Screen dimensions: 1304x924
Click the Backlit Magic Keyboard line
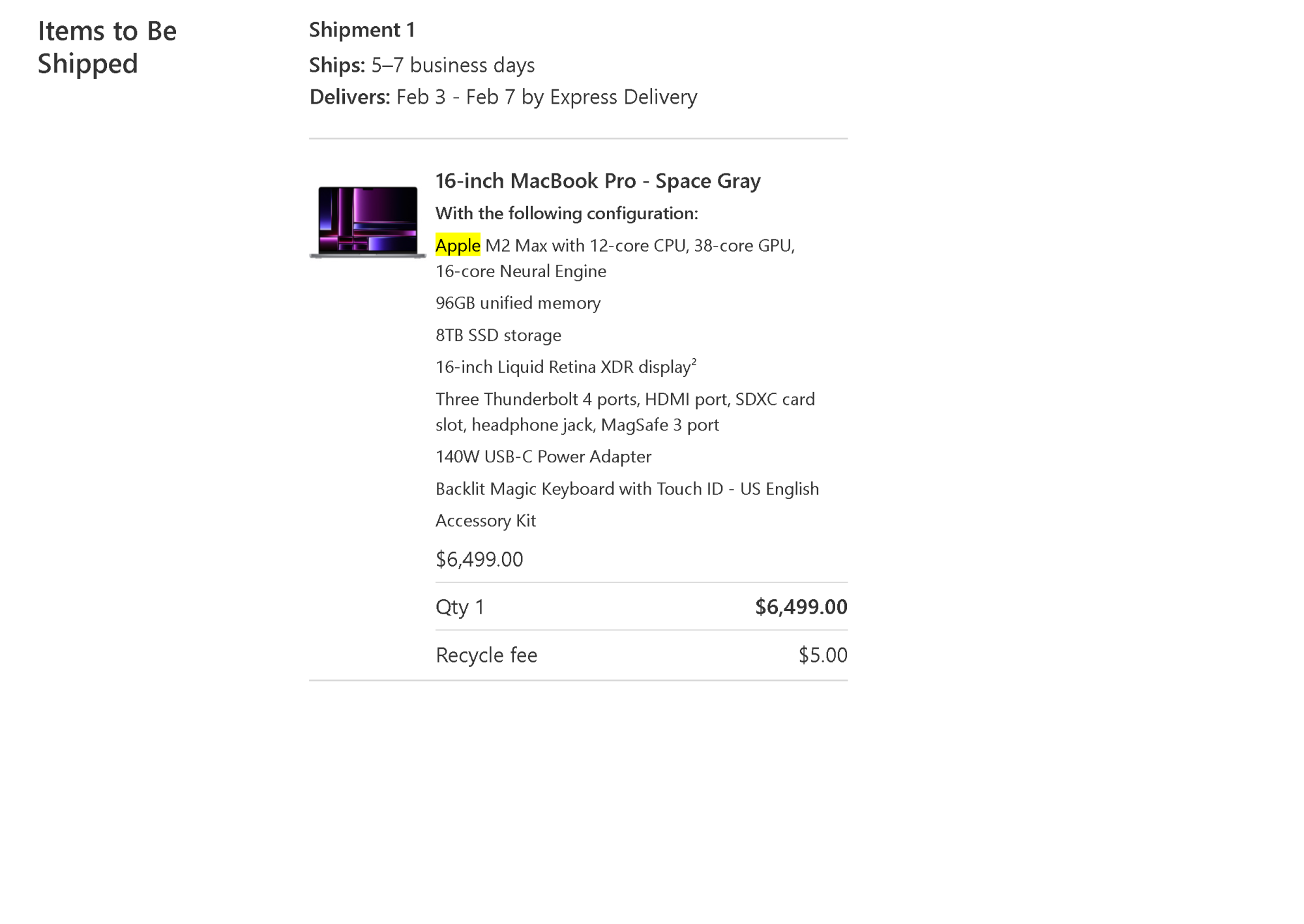pos(627,489)
